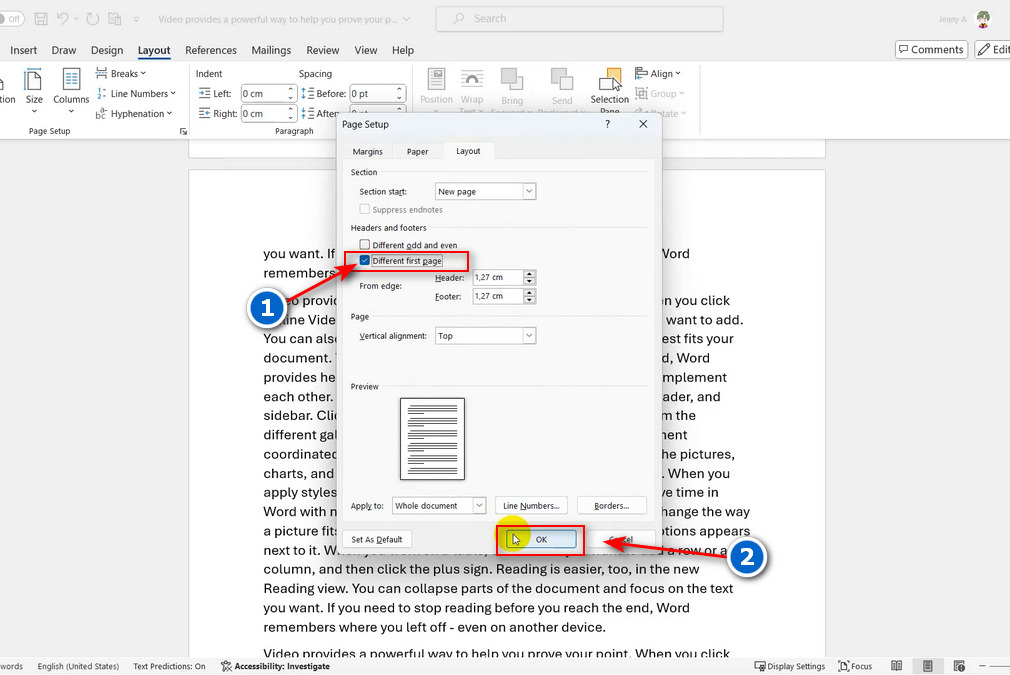
Task: Open the Line Numbers button in dialog
Action: click(533, 506)
